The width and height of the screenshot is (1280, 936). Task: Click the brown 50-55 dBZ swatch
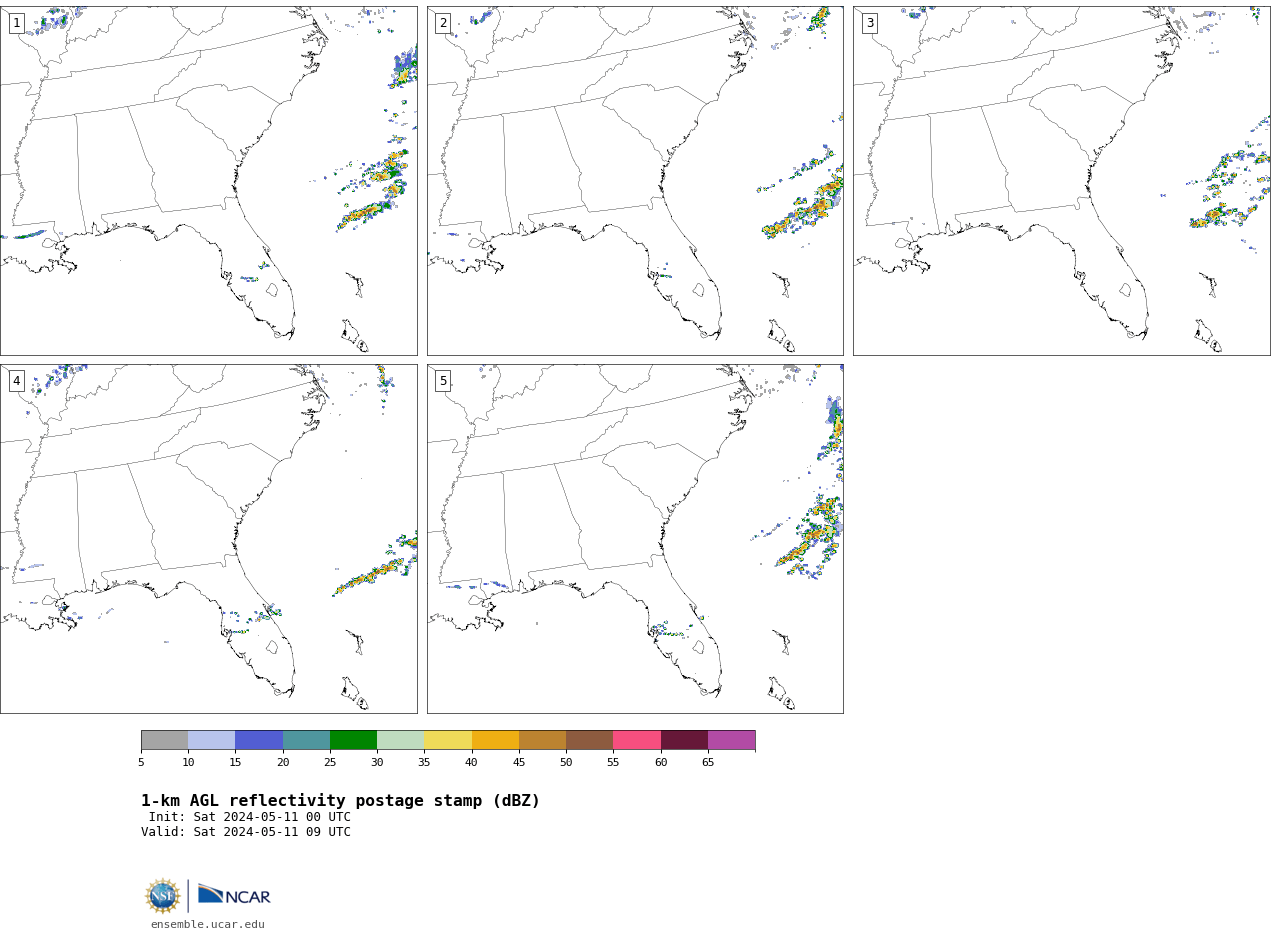[x=589, y=740]
